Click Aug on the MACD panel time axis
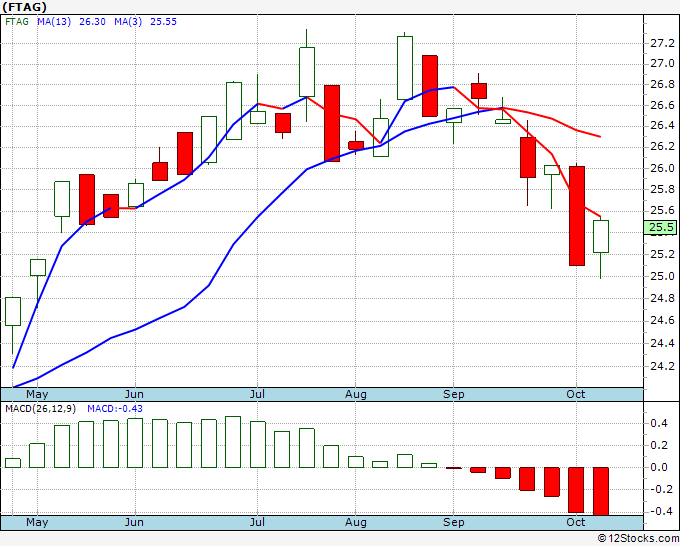Screen dimensions: 680x546 click(356, 522)
